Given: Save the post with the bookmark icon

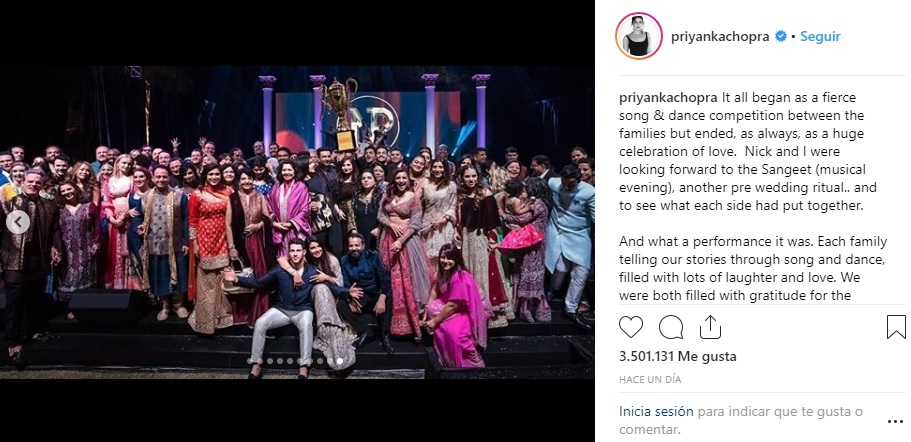Looking at the screenshot, I should tap(896, 327).
